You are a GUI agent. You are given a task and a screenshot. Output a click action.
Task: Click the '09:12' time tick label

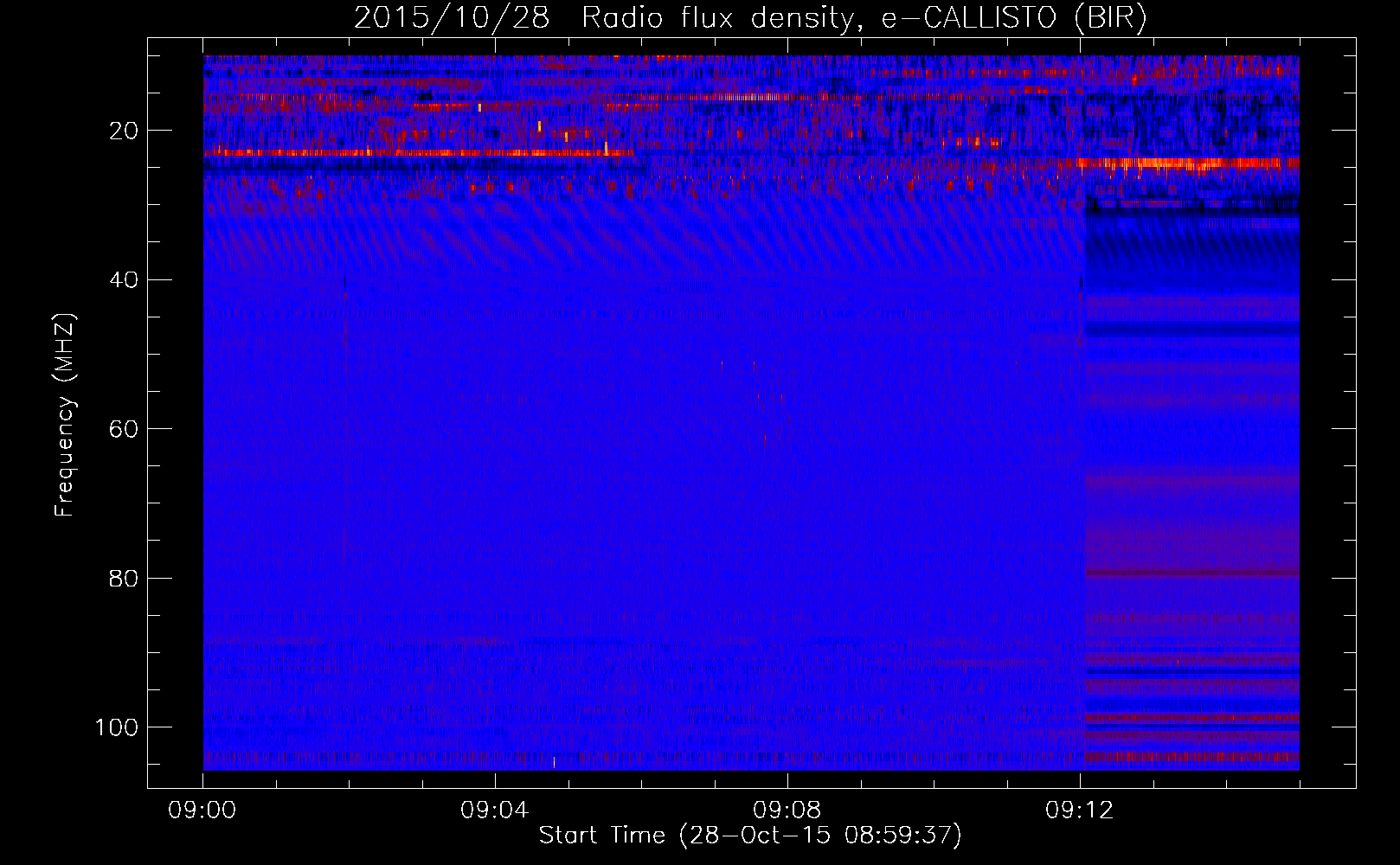pos(1080,811)
